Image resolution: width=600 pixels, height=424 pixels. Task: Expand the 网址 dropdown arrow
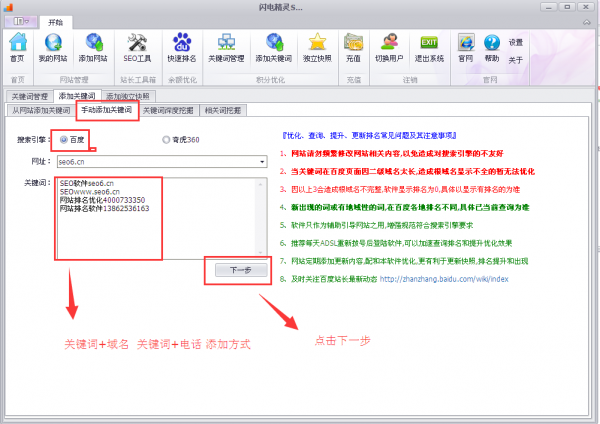[262, 161]
